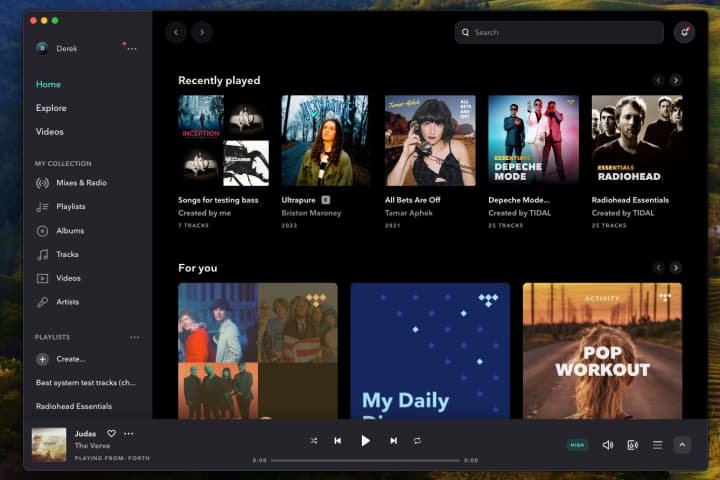Mute with the volume speaker icon
The height and width of the screenshot is (480, 720).
click(x=608, y=445)
